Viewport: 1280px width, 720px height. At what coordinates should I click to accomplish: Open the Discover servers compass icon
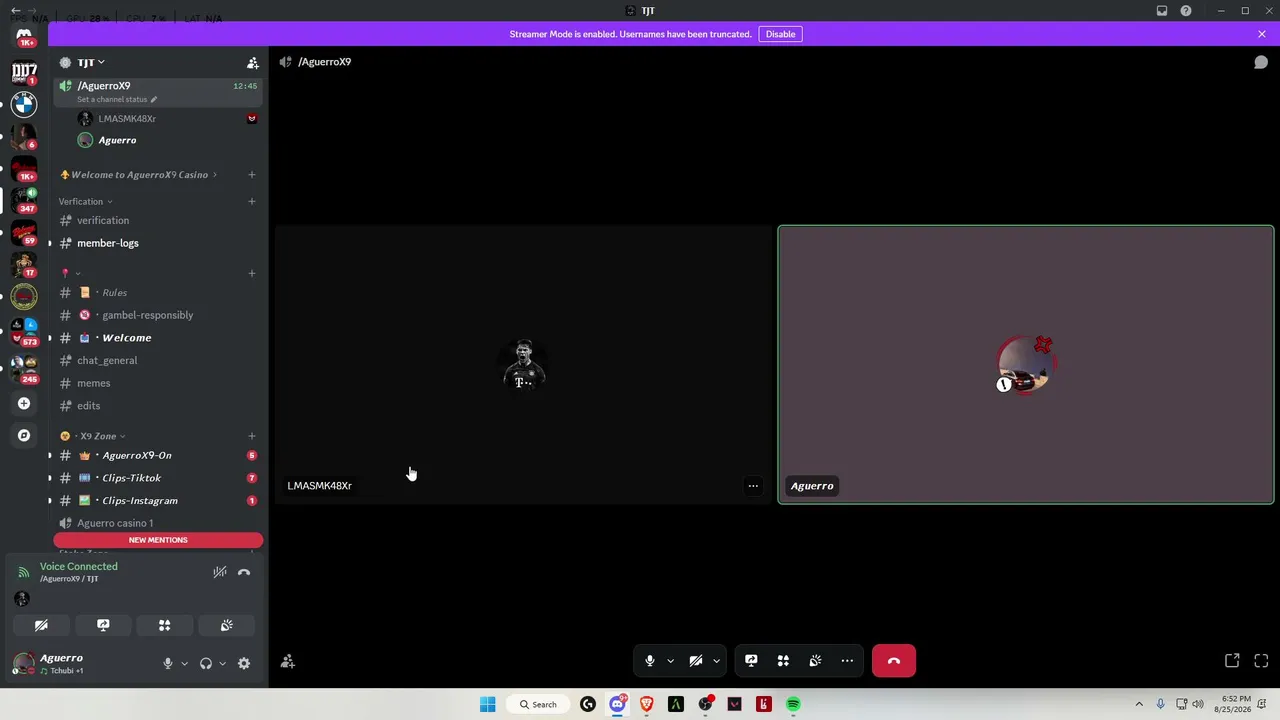pos(24,436)
